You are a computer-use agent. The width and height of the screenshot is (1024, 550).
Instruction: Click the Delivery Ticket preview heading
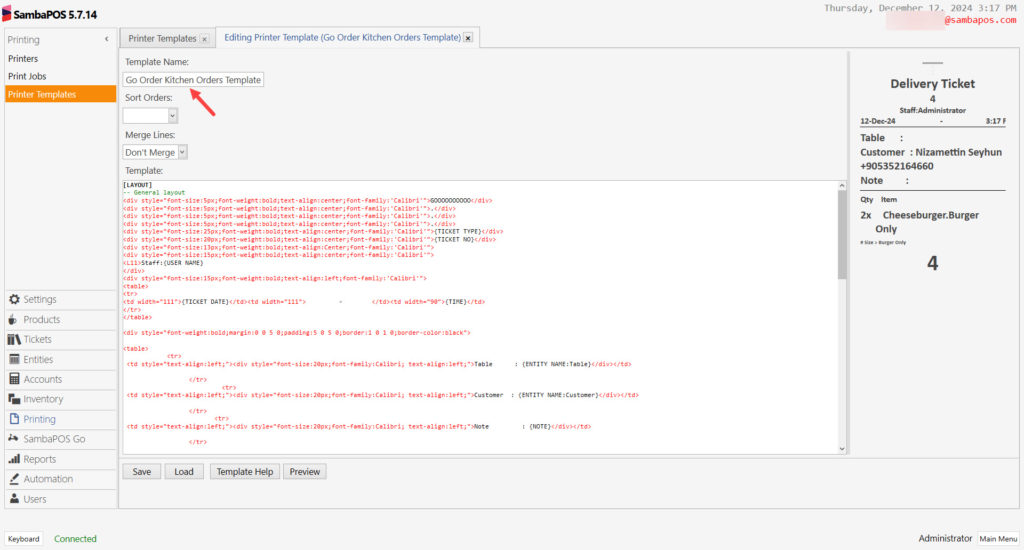(x=932, y=84)
